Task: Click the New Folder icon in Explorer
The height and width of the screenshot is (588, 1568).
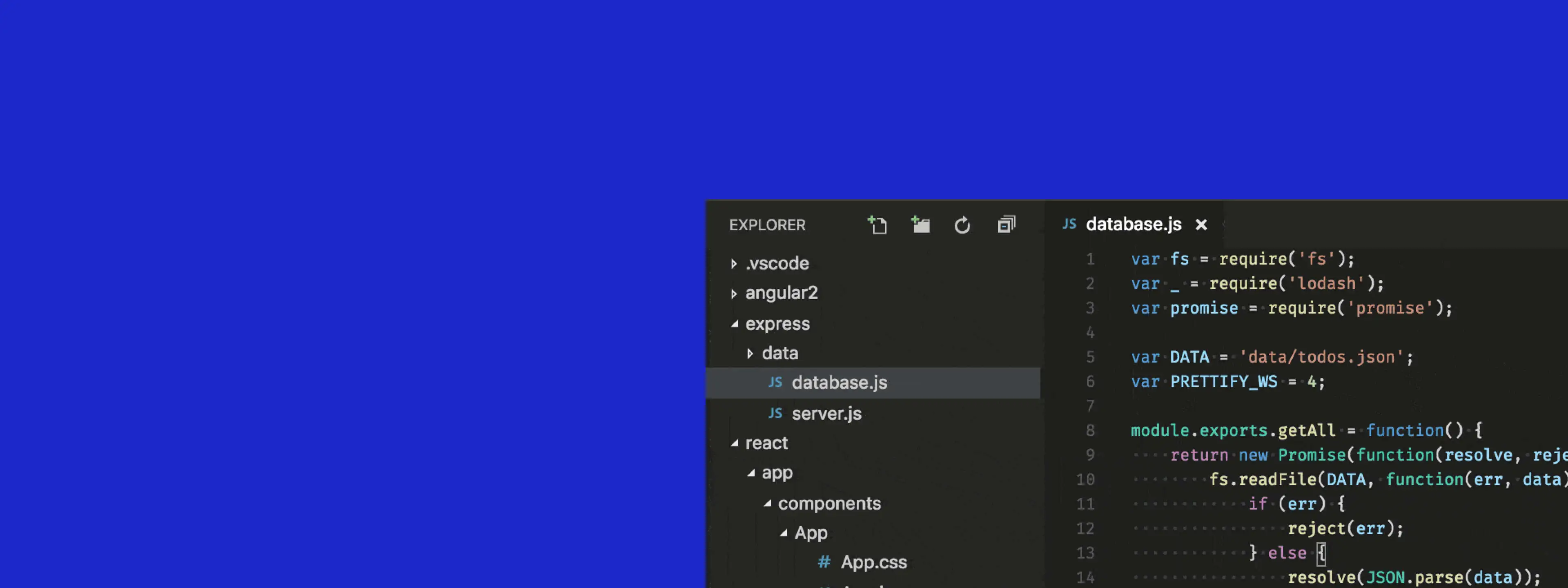Action: point(920,225)
